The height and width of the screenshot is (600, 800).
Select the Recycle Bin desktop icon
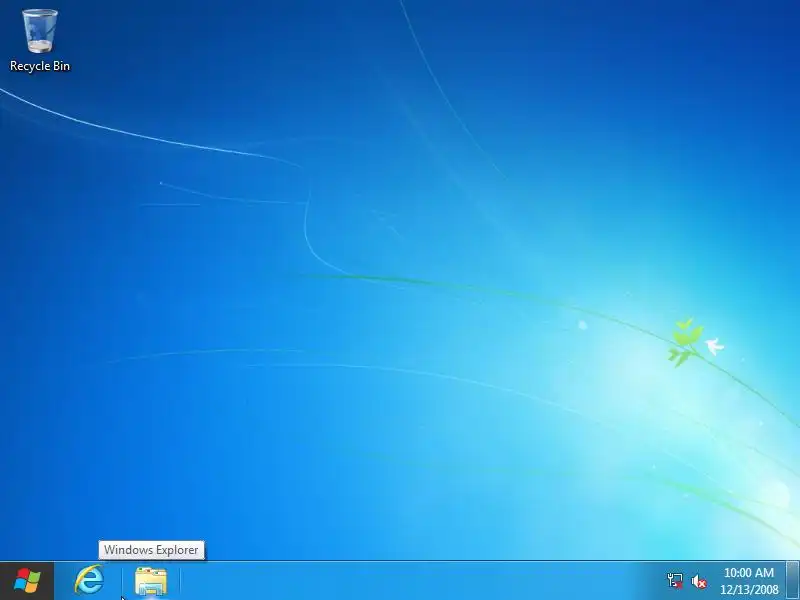coord(40,40)
